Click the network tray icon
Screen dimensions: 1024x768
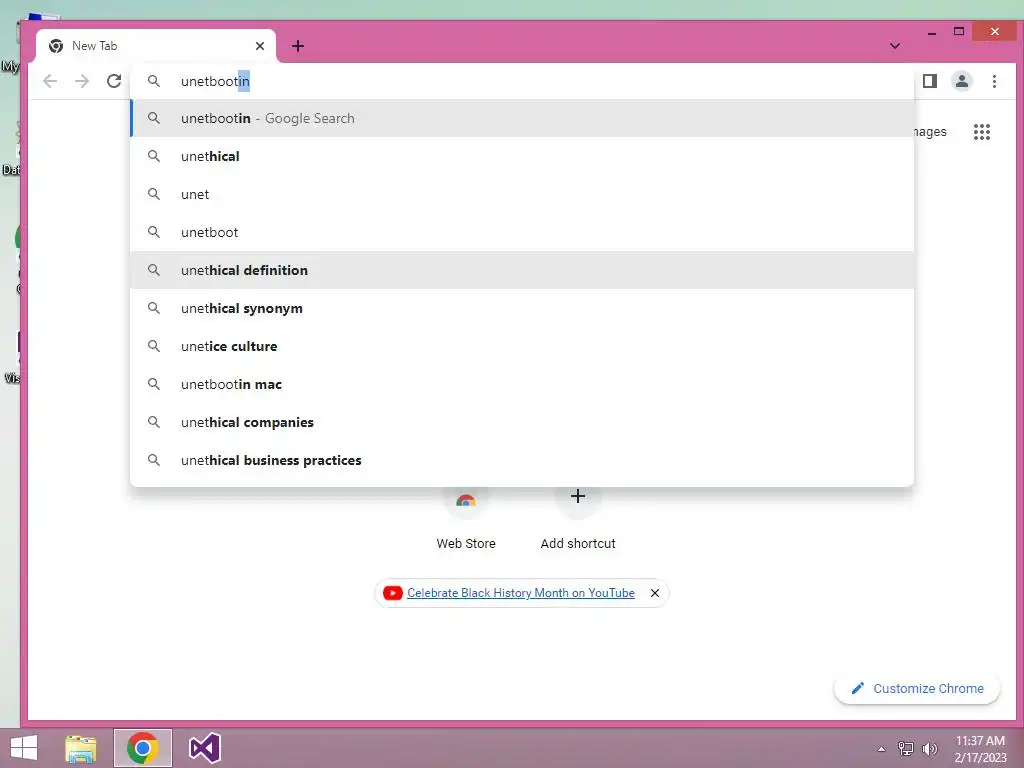point(906,748)
